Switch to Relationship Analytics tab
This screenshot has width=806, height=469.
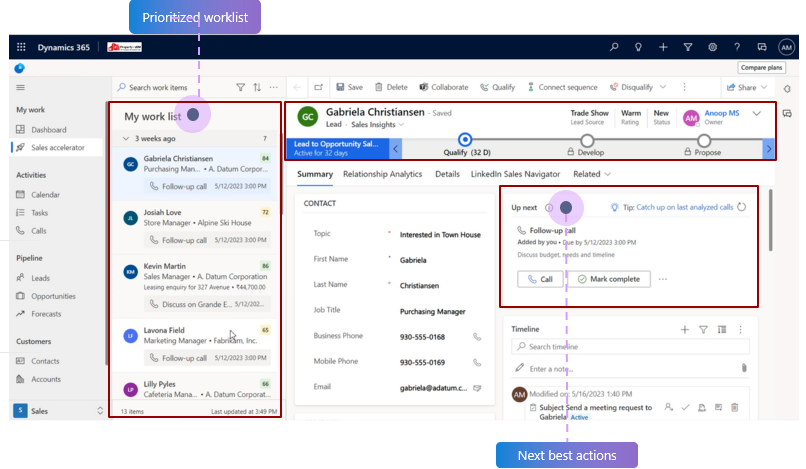pyautogui.click(x=382, y=174)
